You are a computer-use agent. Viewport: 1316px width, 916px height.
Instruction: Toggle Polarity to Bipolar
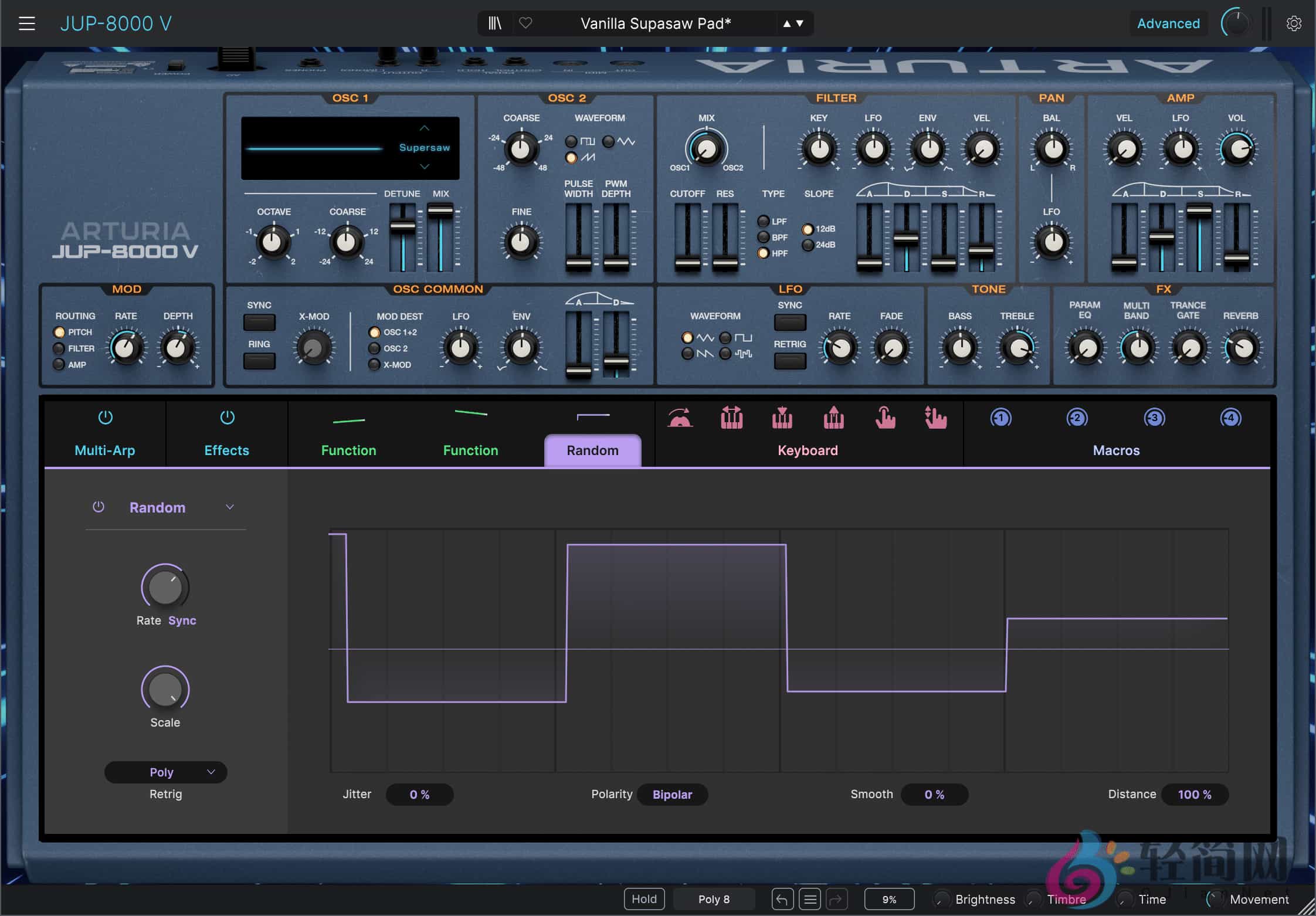(672, 794)
